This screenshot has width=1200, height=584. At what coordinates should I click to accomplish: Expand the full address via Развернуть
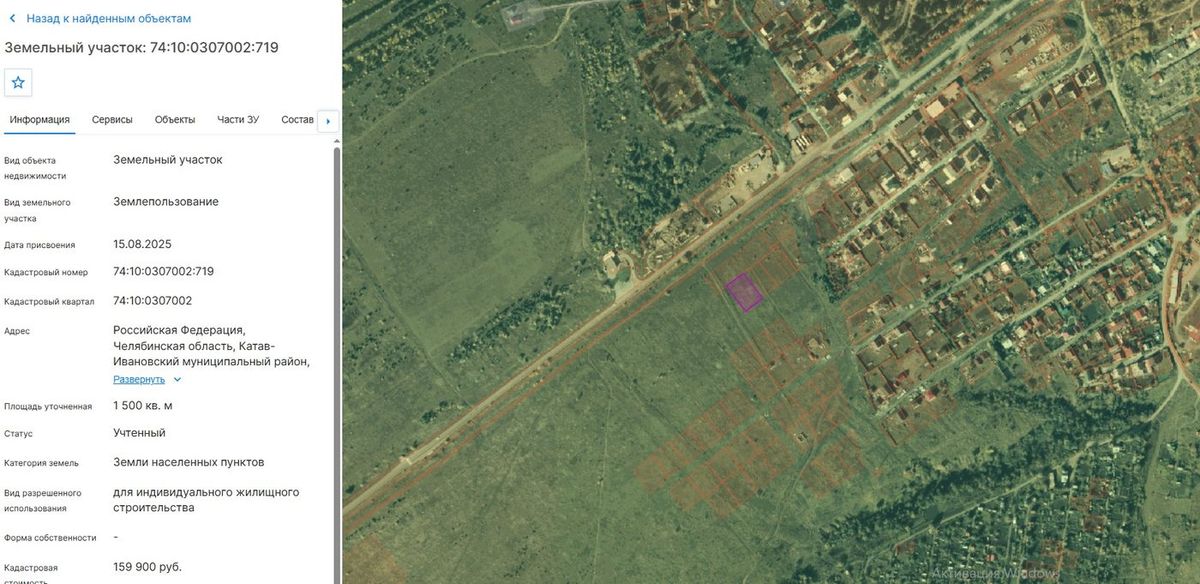point(139,380)
